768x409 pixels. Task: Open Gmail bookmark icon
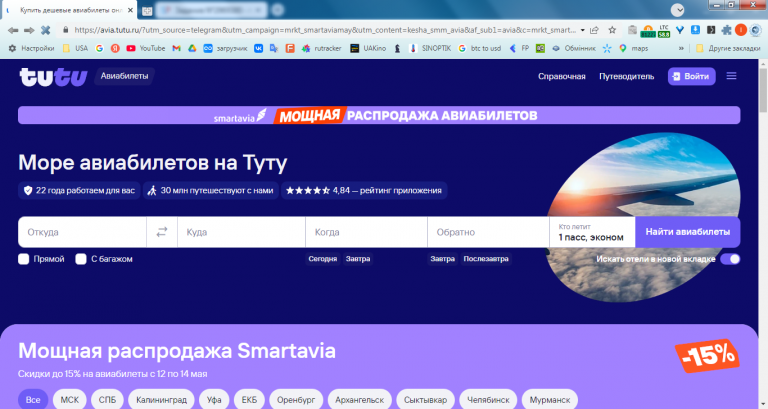(177, 48)
